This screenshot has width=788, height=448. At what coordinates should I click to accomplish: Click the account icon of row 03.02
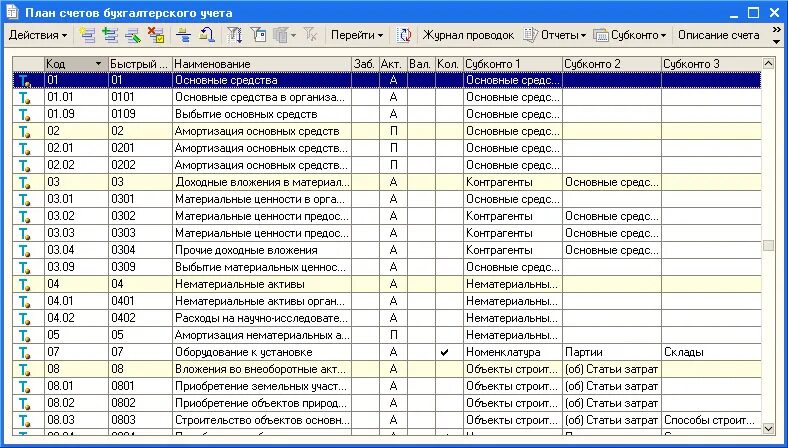[24, 217]
